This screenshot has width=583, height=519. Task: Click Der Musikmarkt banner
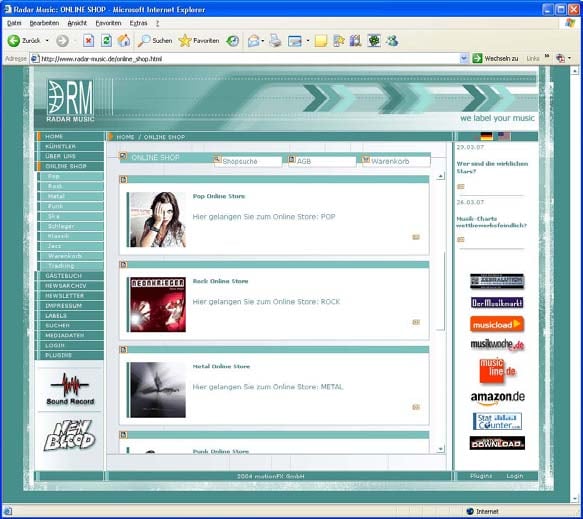click(497, 303)
